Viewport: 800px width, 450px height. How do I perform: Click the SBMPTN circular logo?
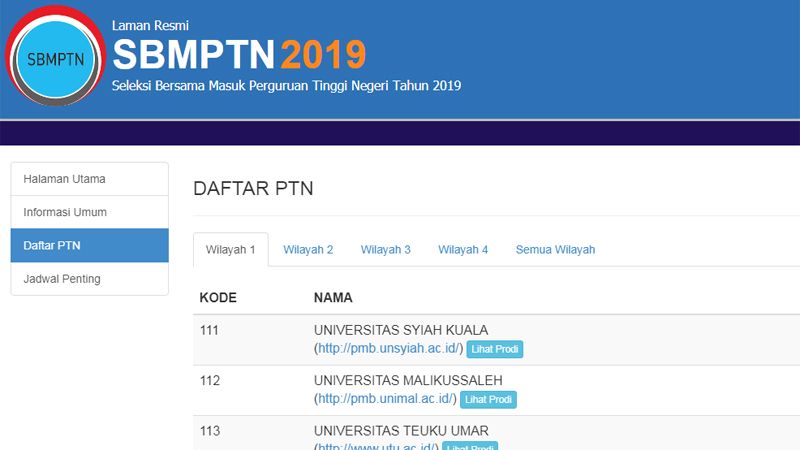coord(56,58)
